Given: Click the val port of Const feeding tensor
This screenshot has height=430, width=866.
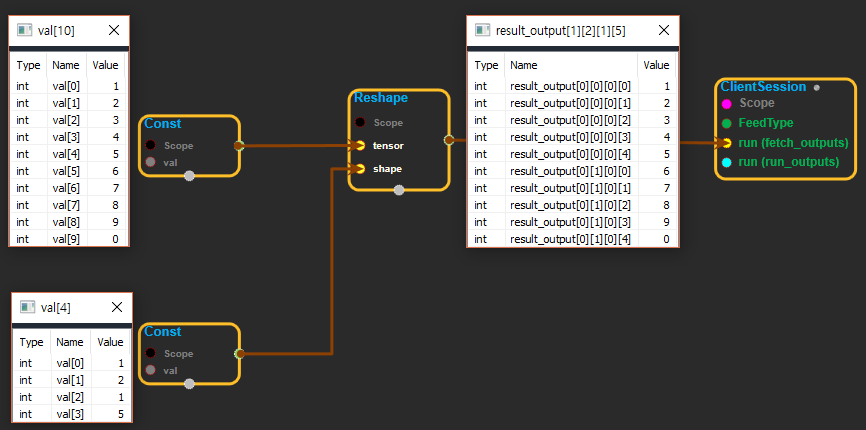Looking at the screenshot, I should (x=151, y=162).
